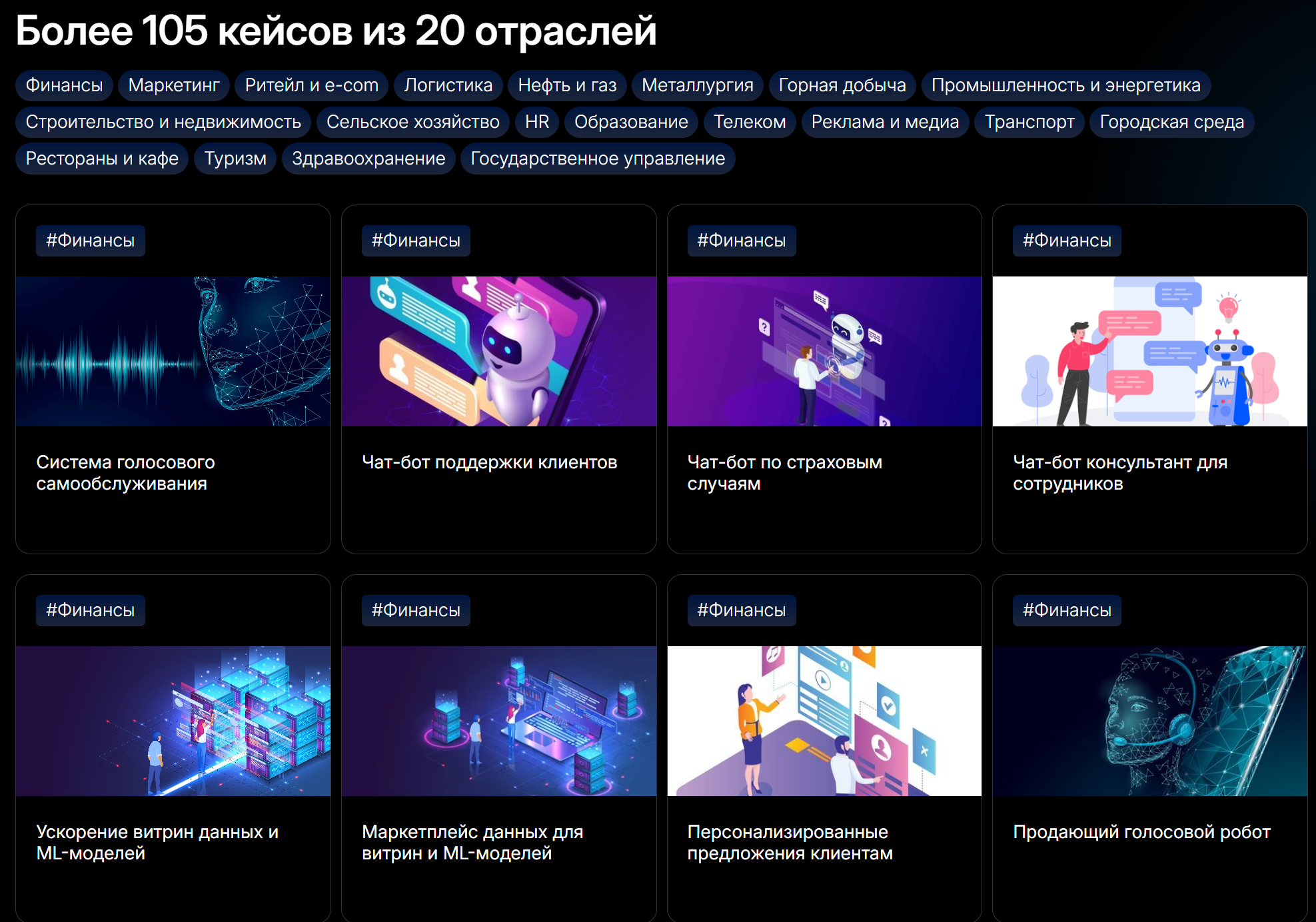This screenshot has height=922, width=1316.
Task: Filter by Рестораны и кафе
Action: point(102,159)
